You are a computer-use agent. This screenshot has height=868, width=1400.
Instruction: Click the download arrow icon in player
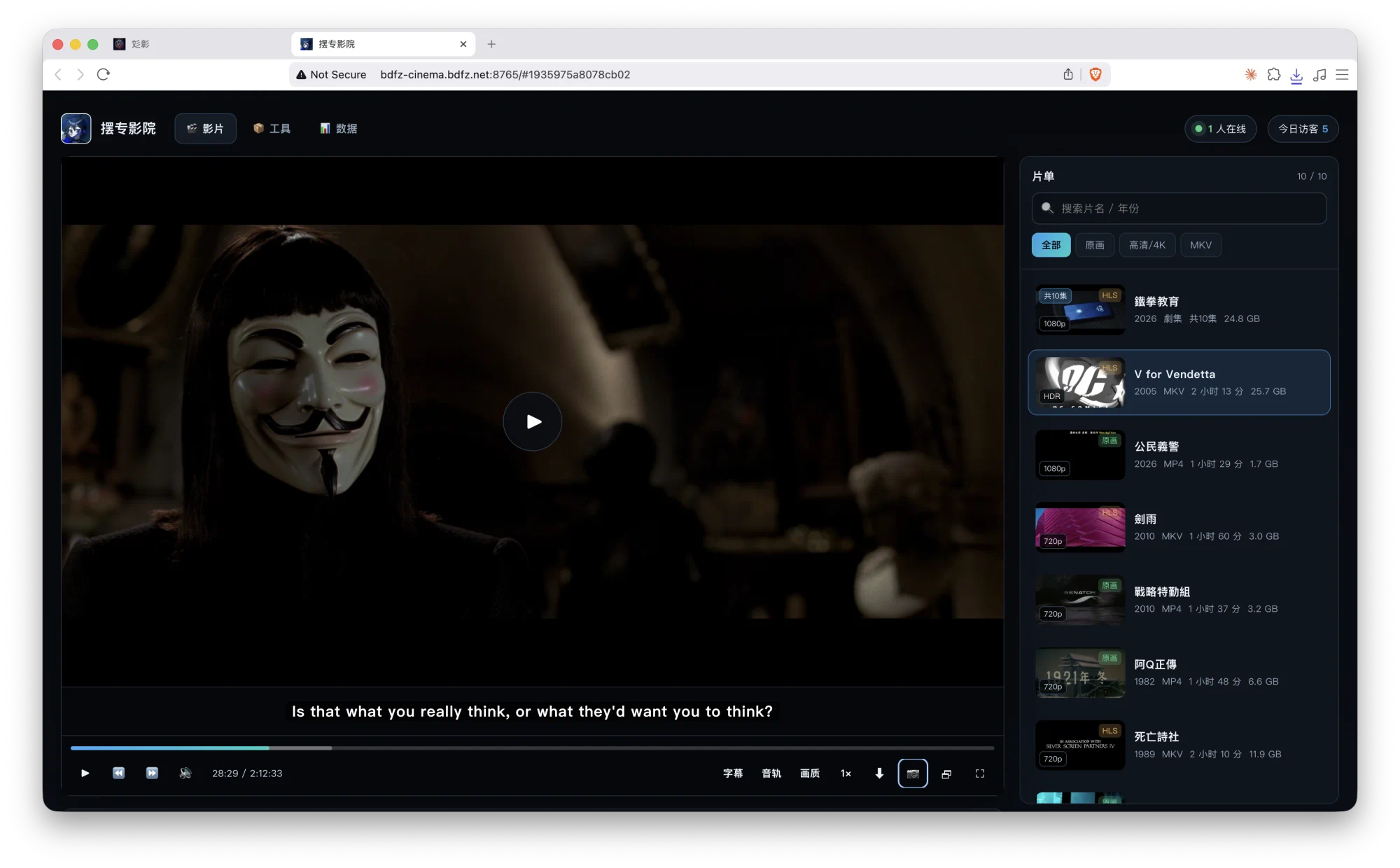pos(879,773)
